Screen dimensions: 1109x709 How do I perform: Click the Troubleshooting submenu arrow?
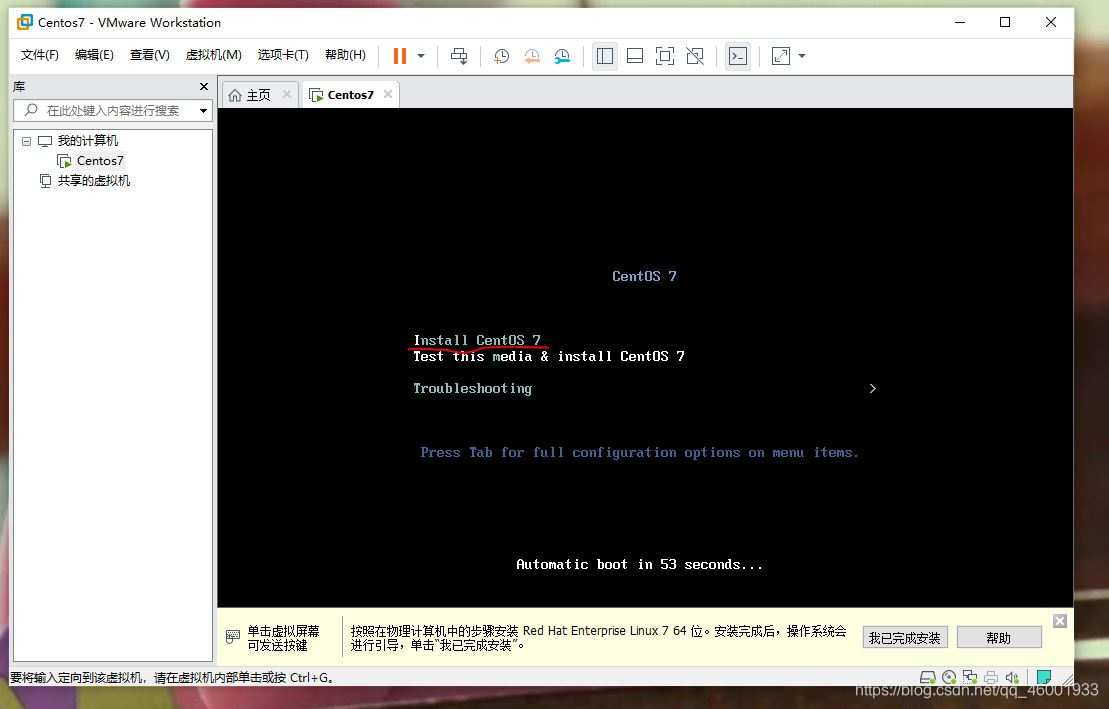tap(873, 388)
